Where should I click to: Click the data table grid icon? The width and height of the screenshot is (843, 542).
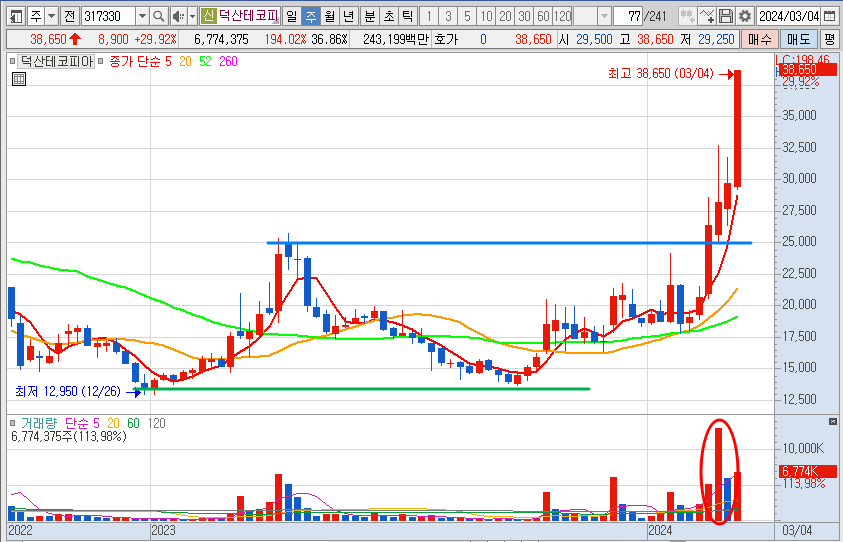(19, 79)
